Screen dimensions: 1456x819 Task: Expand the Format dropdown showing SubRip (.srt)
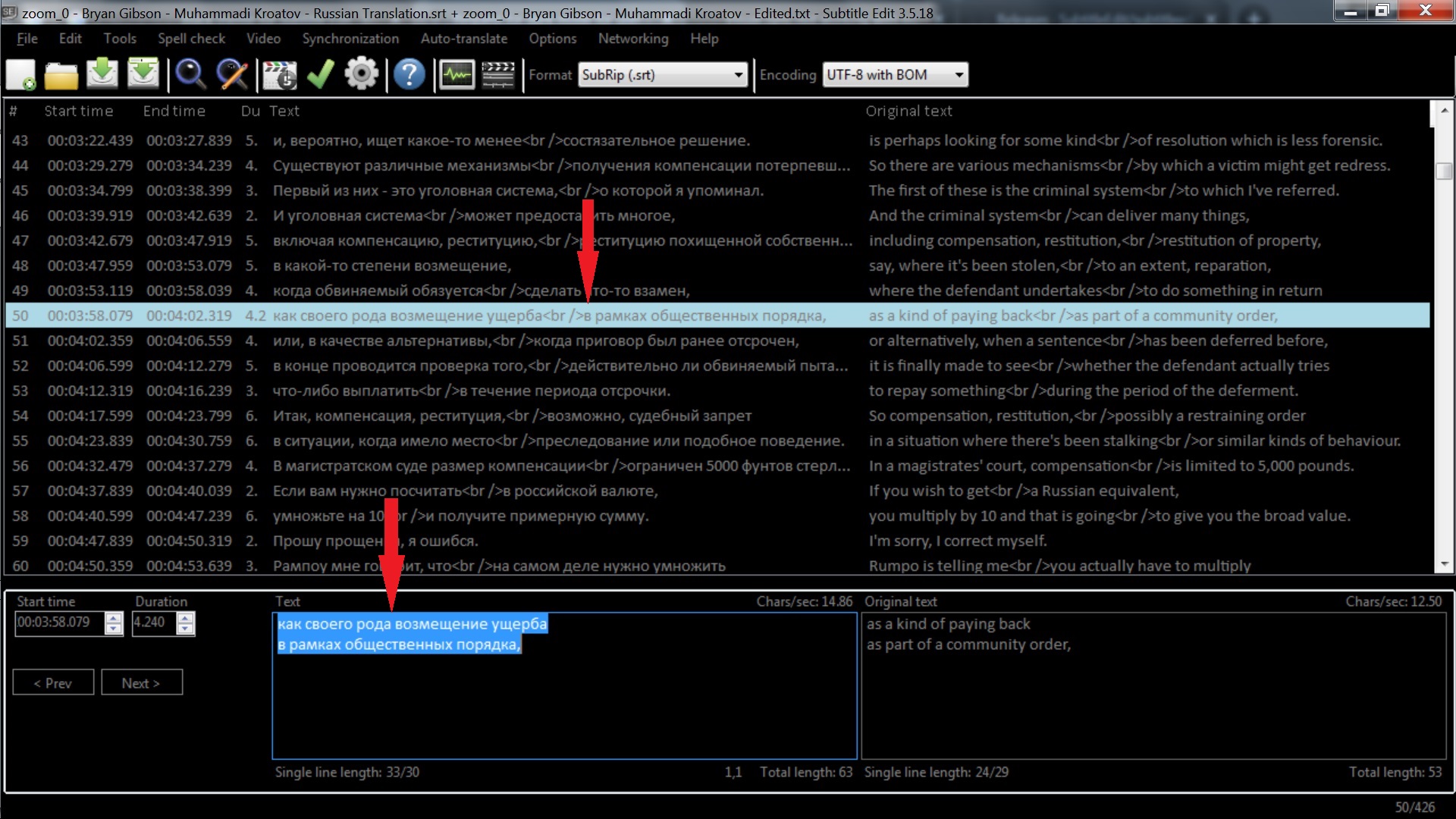point(663,74)
